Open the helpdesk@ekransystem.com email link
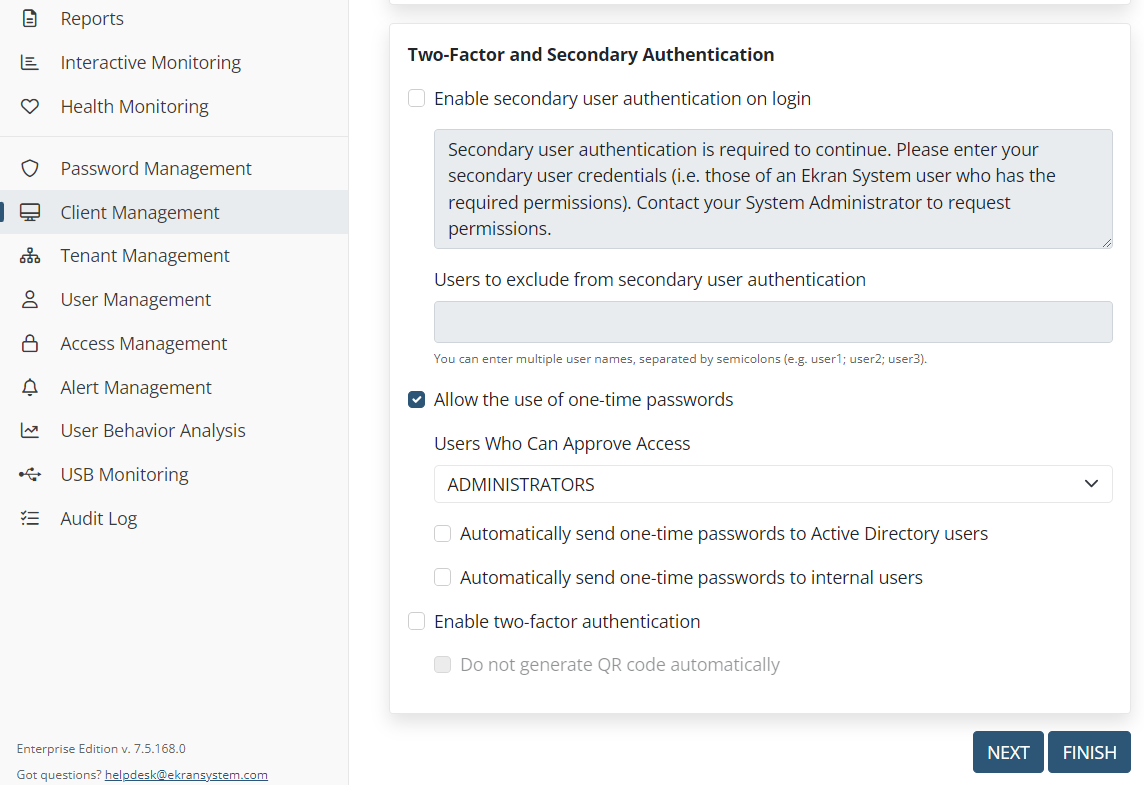The height and width of the screenshot is (785, 1144). (x=186, y=775)
